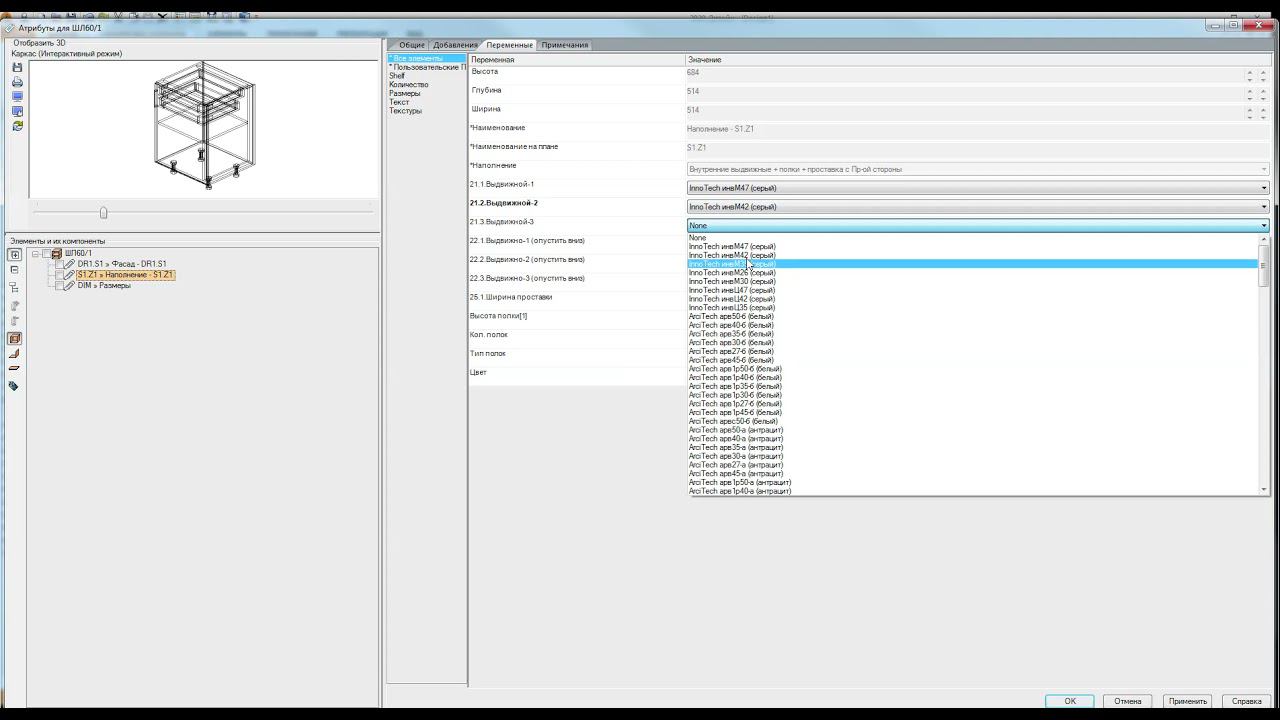Click the OK button
The height and width of the screenshot is (720, 1280).
point(1070,701)
